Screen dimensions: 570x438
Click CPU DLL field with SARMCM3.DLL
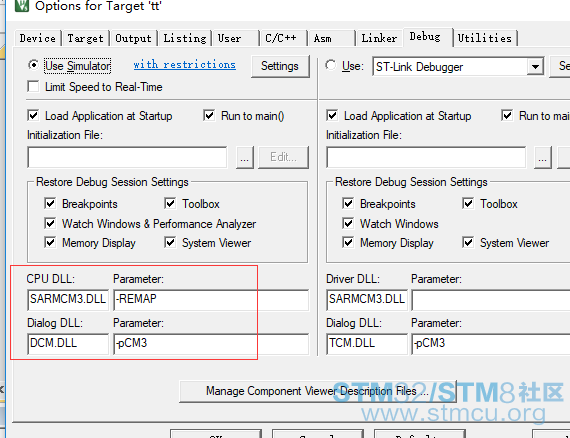pos(68,300)
